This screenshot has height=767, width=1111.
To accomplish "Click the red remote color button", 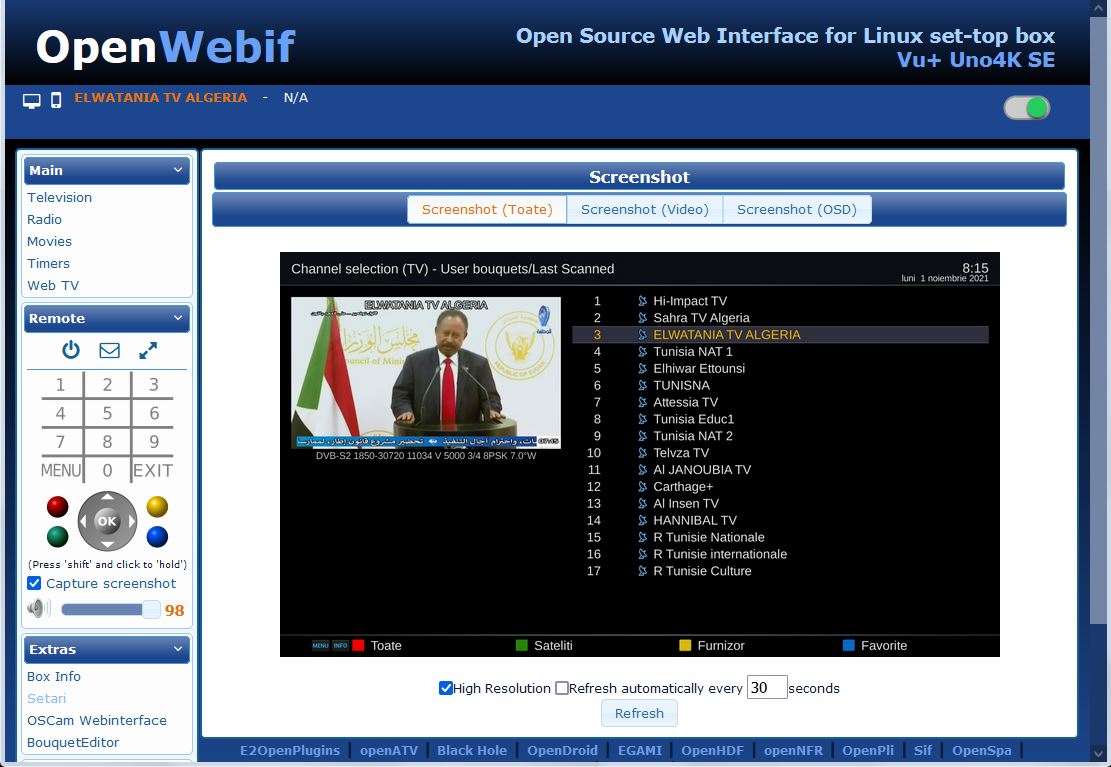I will click(x=57, y=507).
